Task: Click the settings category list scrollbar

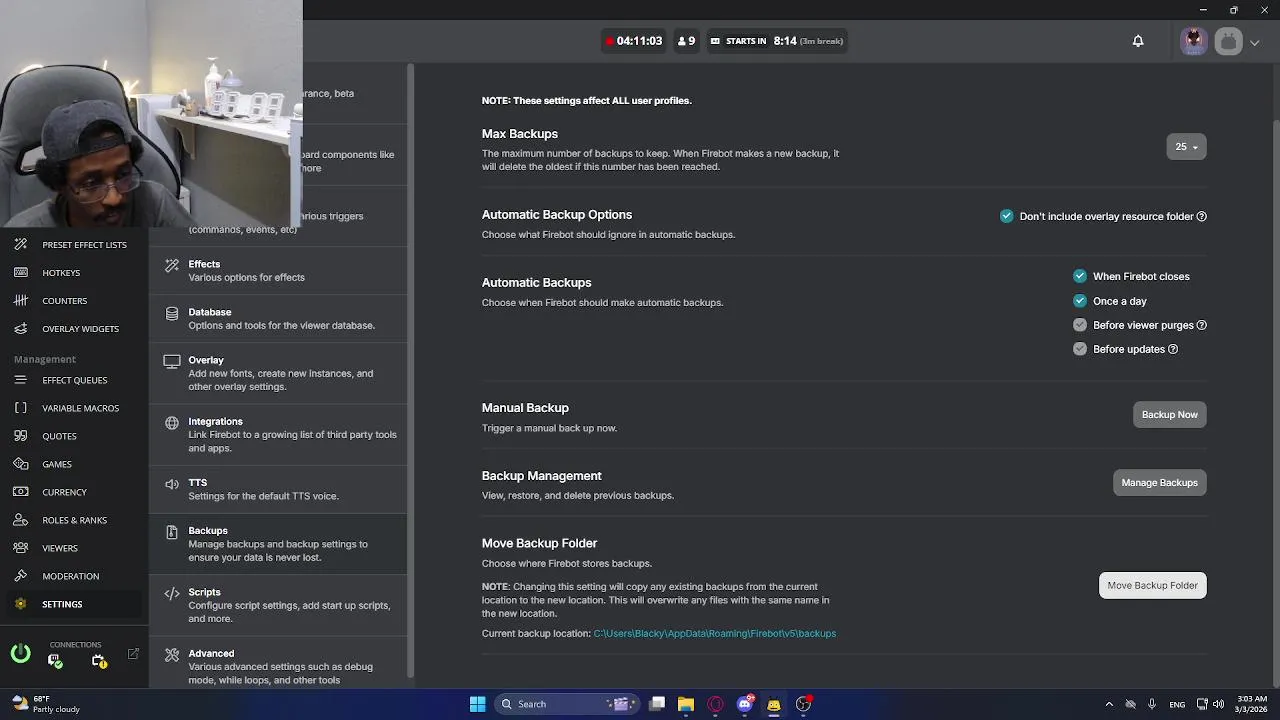Action: pos(410,372)
